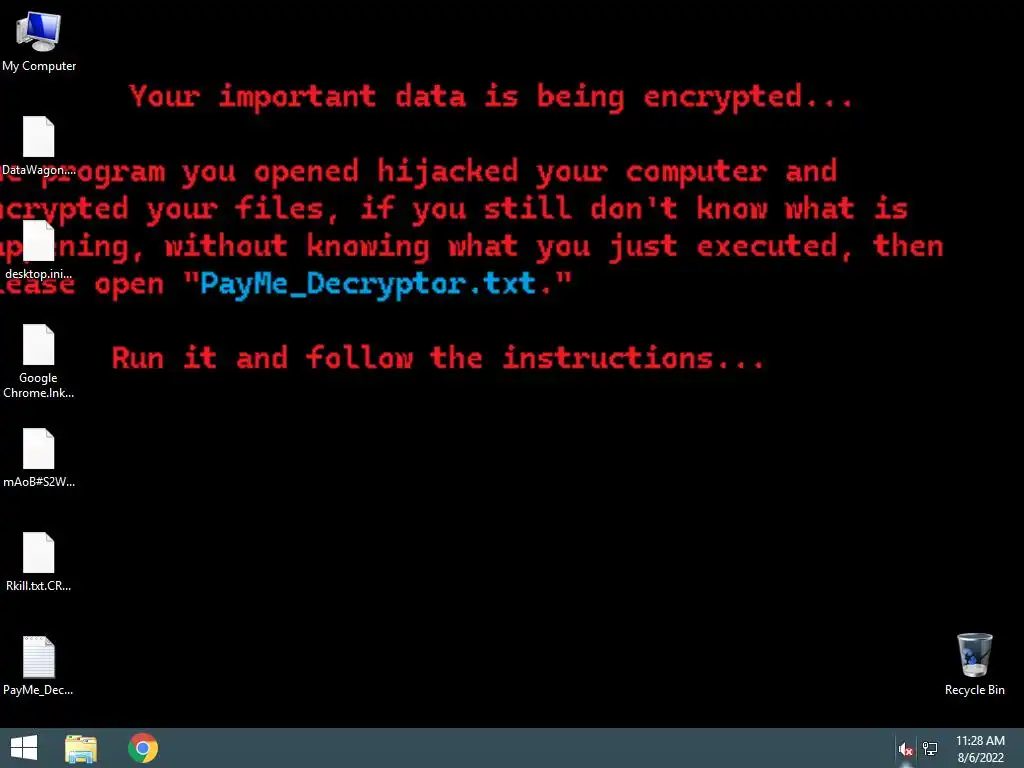Click the 11:28 AM clock time
Image resolution: width=1024 pixels, height=768 pixels.
(980, 741)
